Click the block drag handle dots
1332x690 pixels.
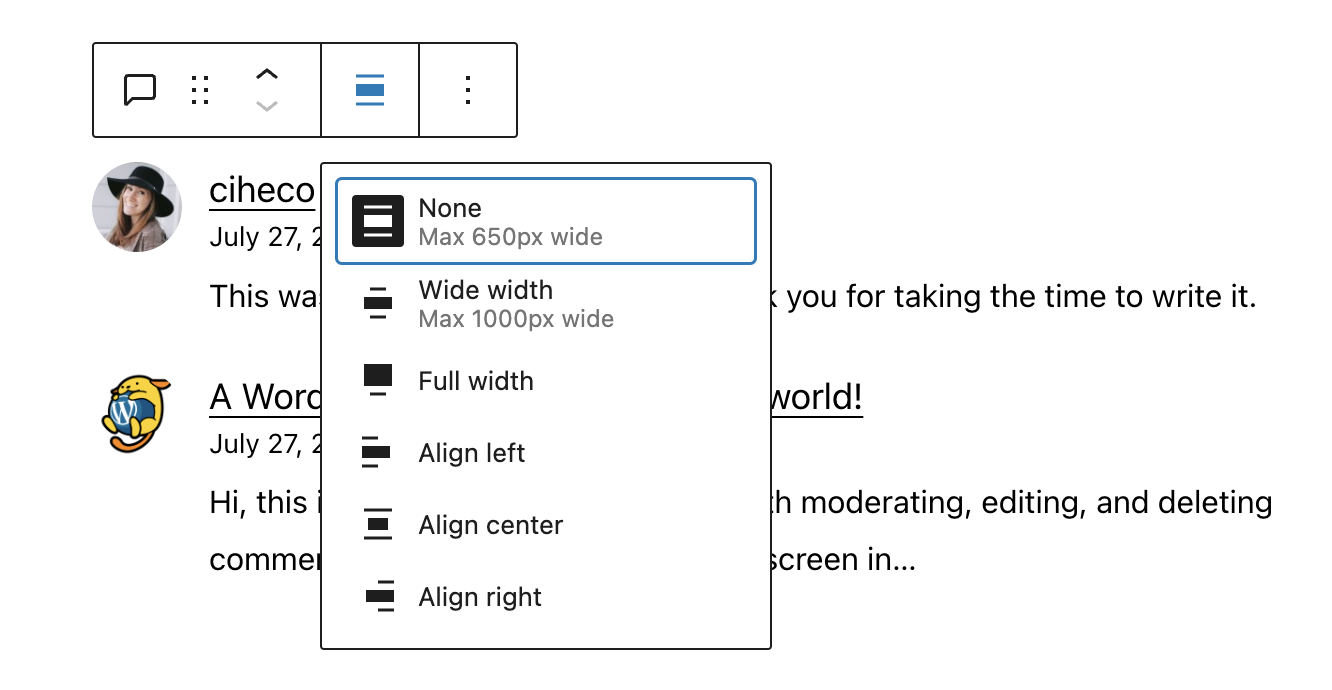pos(200,89)
